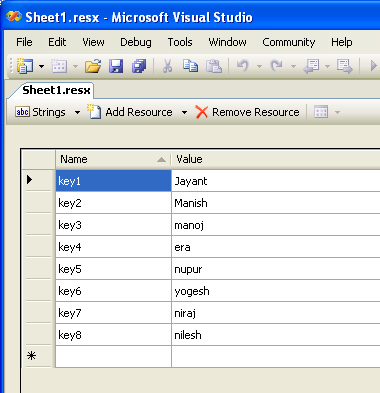The image size is (380, 393).
Task: Open the Add Resource dropdown arrow
Action: (x=184, y=112)
